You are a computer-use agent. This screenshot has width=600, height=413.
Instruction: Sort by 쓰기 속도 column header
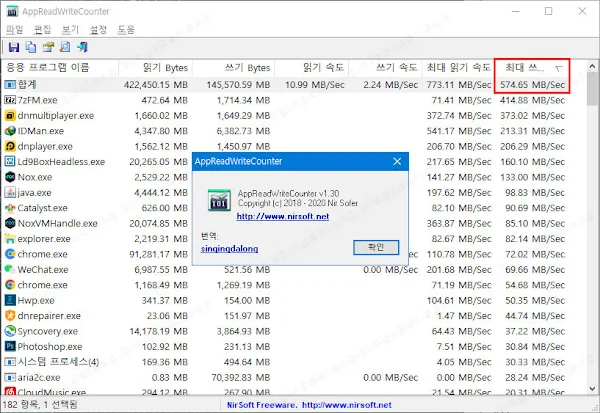385,68
